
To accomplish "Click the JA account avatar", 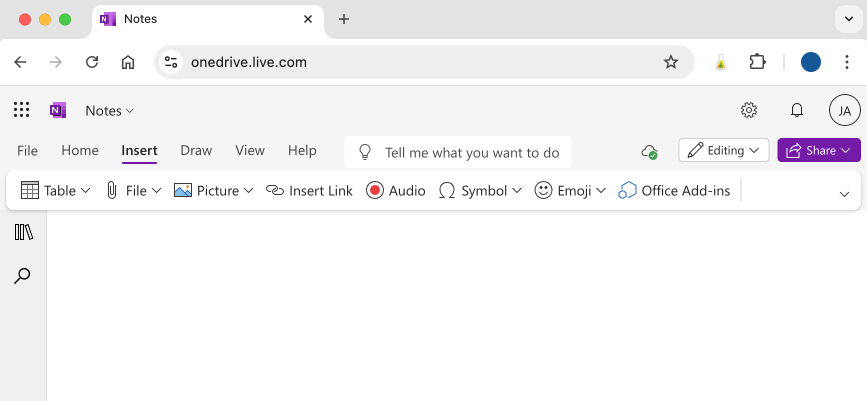I will pos(844,110).
